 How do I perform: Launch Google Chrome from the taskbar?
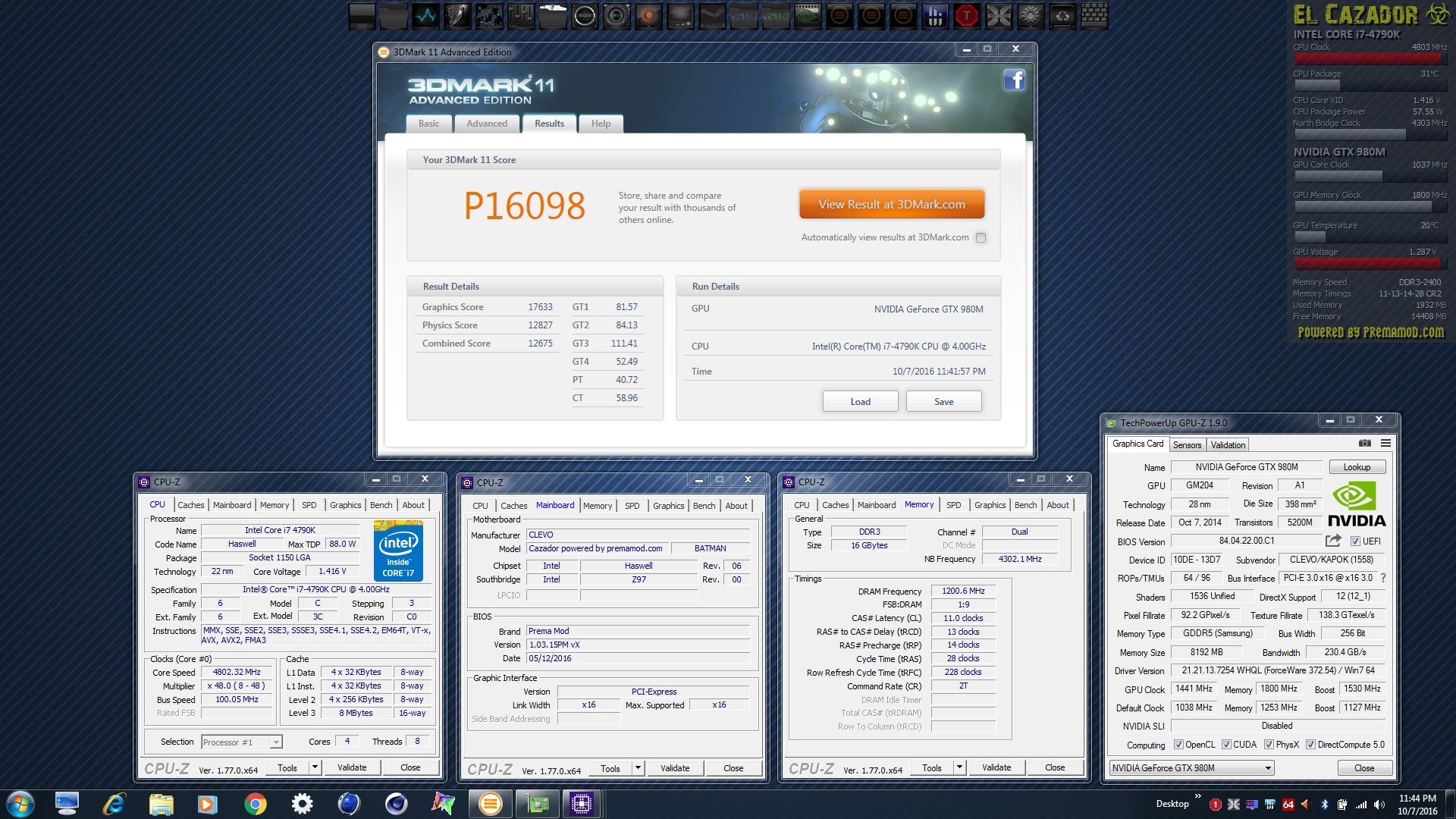point(255,804)
